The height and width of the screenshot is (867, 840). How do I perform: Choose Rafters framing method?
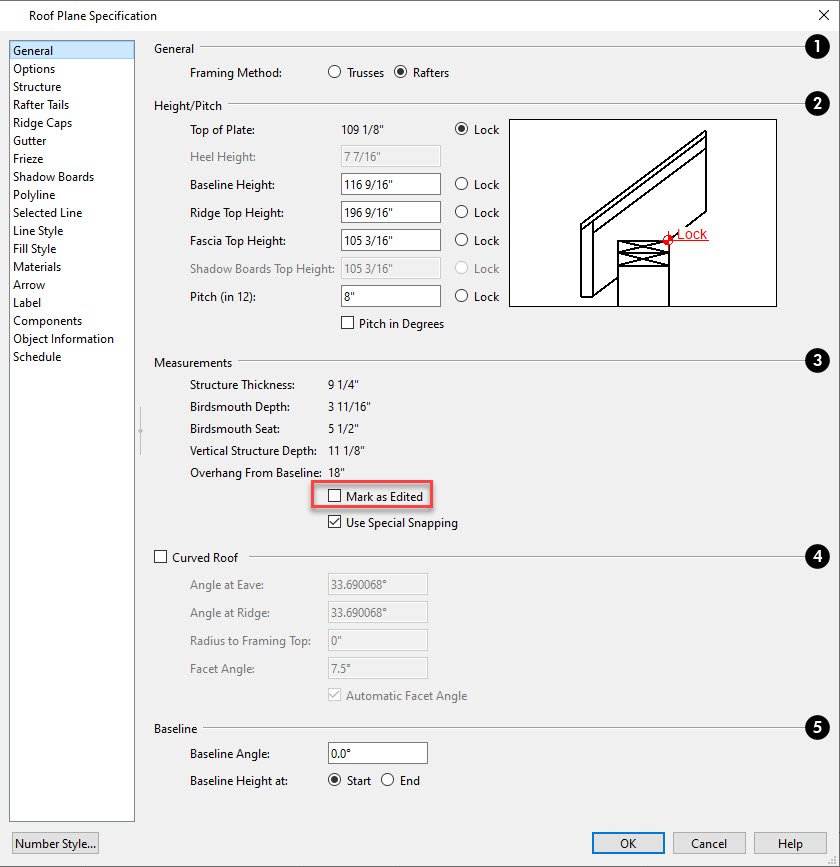click(400, 72)
